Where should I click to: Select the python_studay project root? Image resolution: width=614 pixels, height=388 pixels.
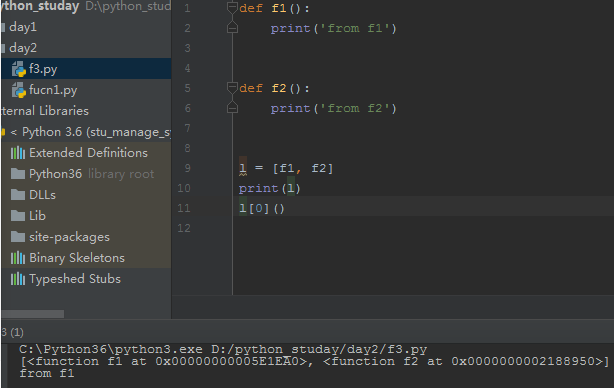[x=40, y=6]
